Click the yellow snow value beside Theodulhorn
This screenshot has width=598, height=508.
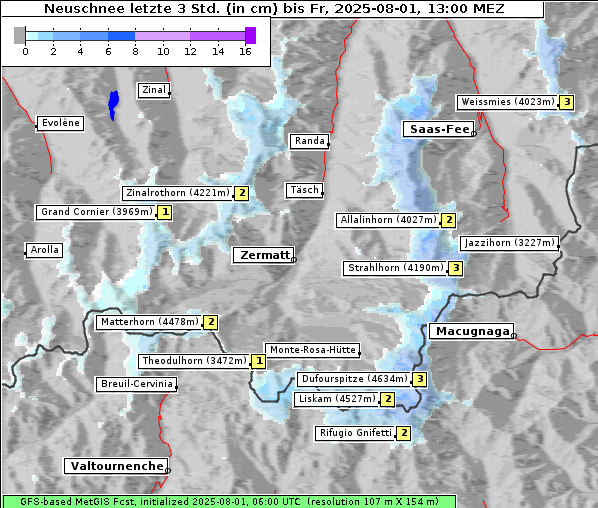(x=259, y=361)
